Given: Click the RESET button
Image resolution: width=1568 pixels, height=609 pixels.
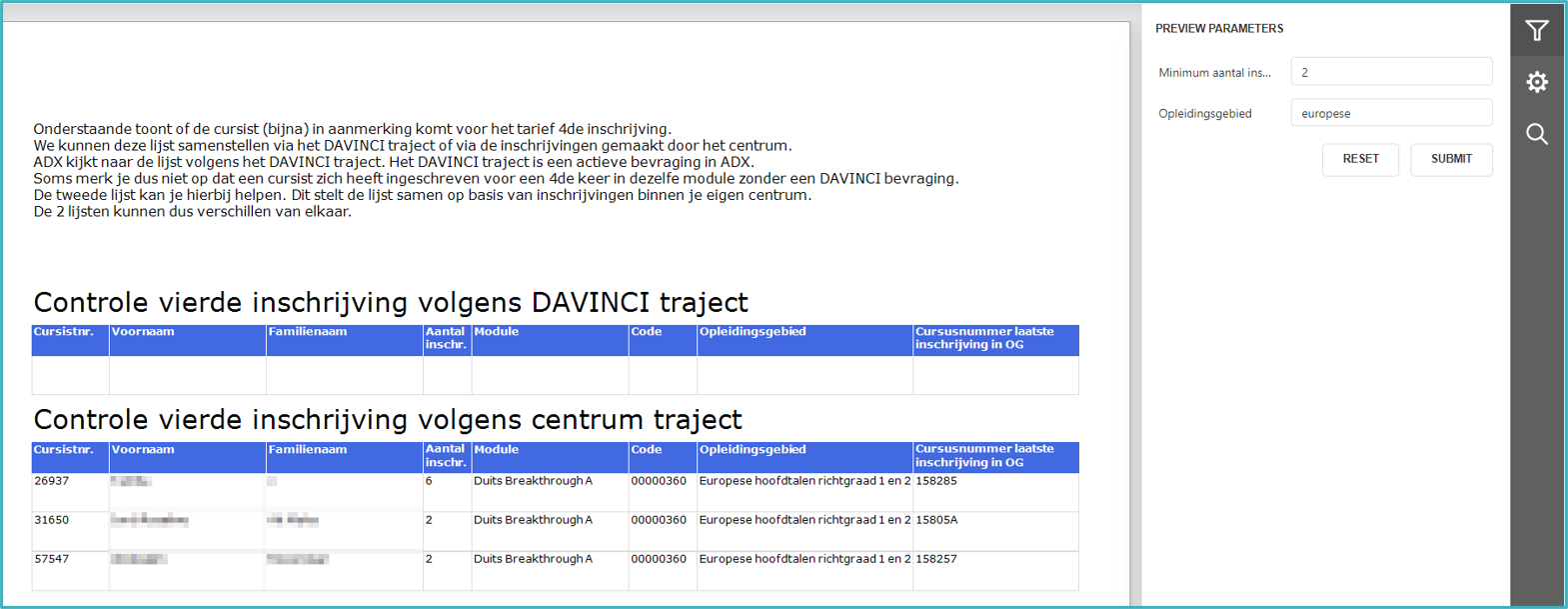Looking at the screenshot, I should 1360,159.
